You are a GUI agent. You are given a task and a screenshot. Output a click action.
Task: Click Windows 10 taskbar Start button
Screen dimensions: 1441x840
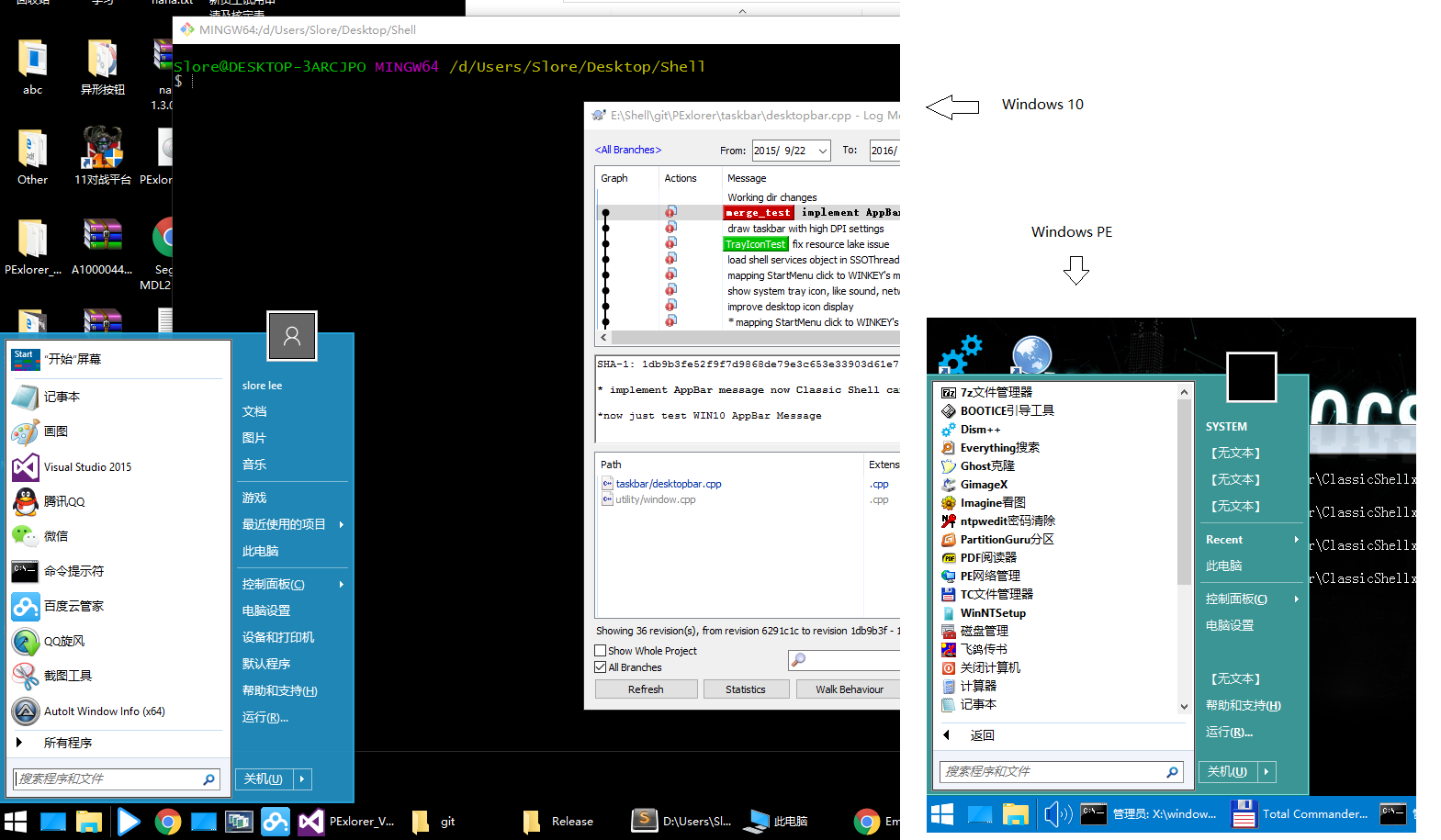tap(16, 822)
